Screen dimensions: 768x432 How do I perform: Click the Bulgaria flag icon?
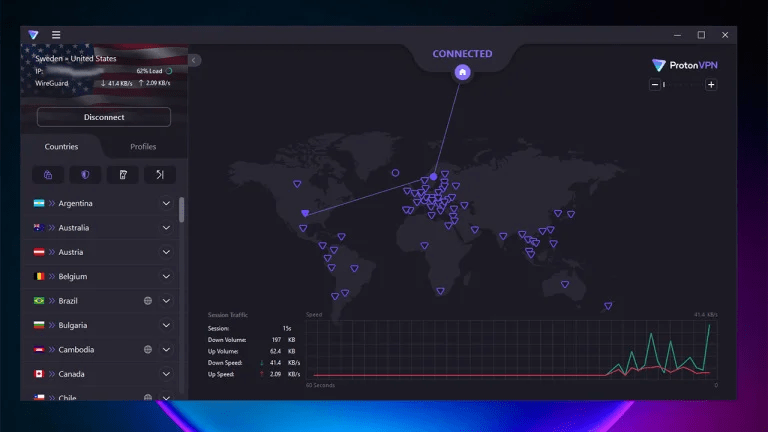tap(39, 325)
